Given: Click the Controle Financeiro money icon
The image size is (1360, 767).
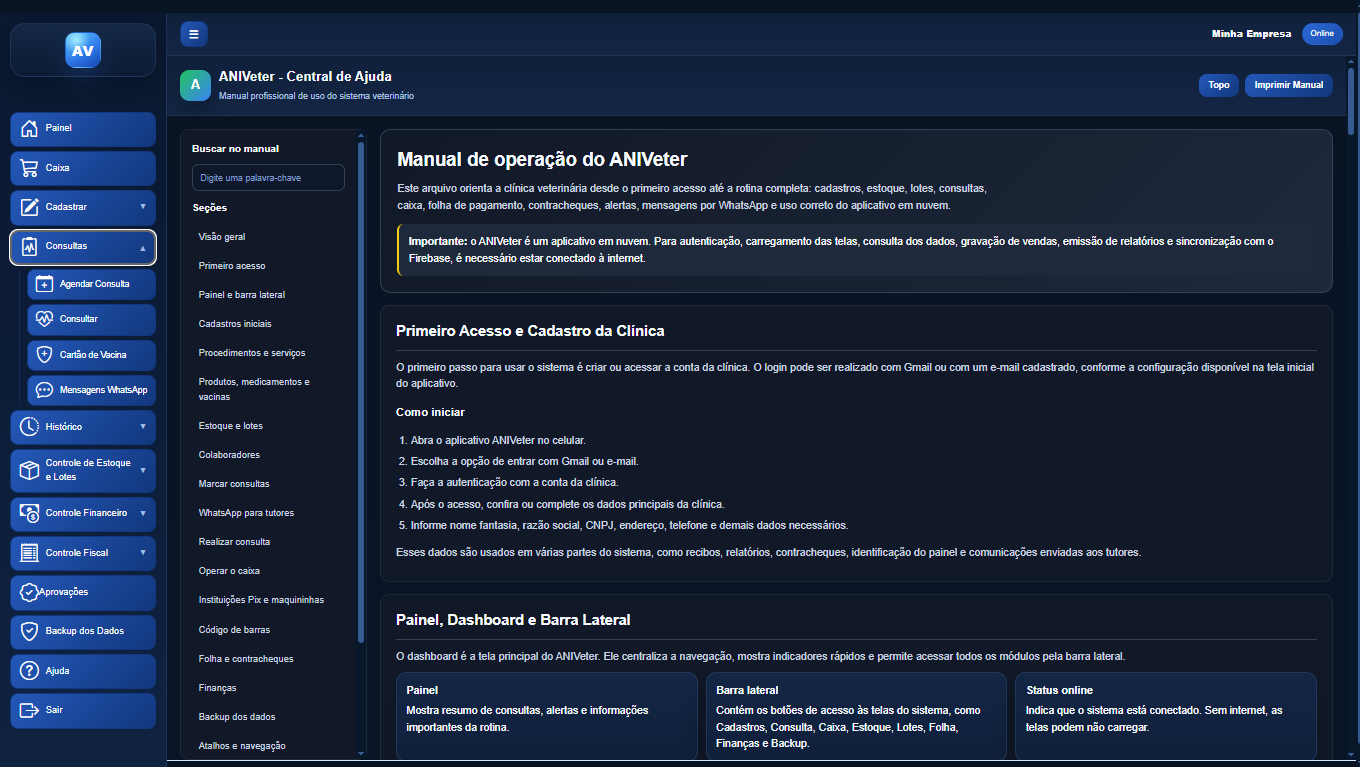Looking at the screenshot, I should pos(29,513).
